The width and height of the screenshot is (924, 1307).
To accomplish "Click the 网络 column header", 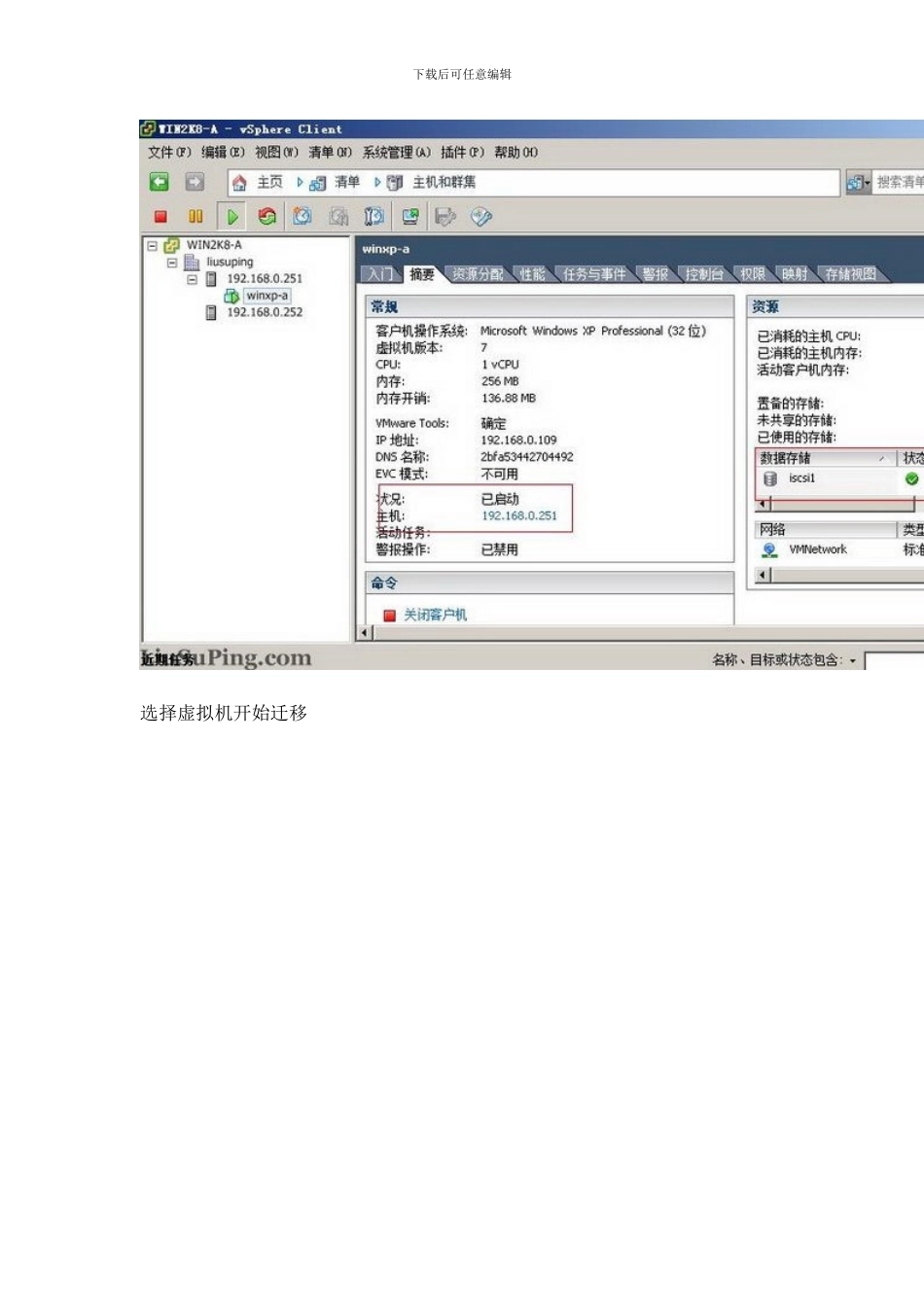I will click(826, 530).
